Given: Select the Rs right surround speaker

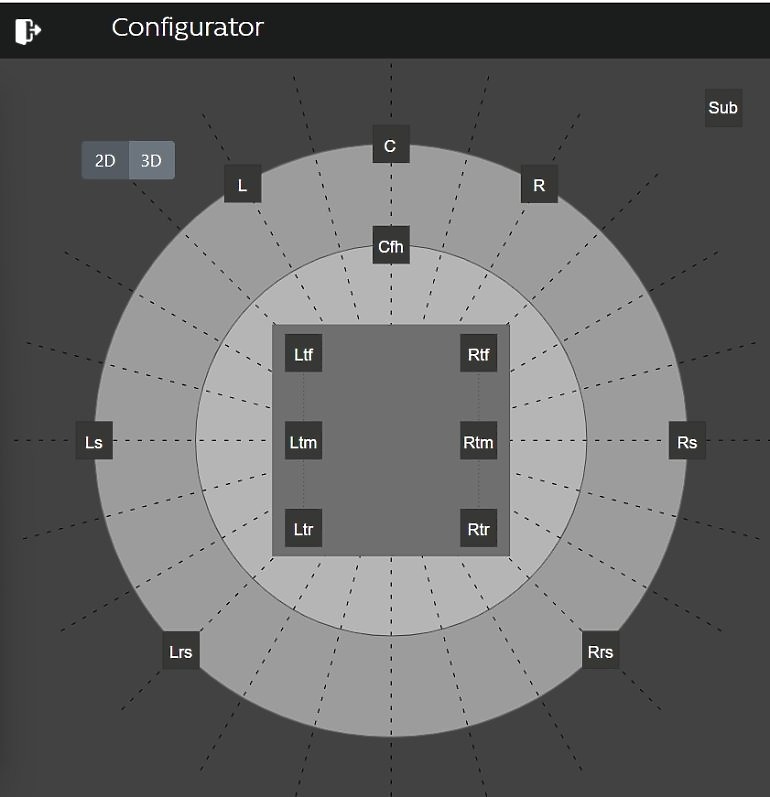Looking at the screenshot, I should point(687,441).
